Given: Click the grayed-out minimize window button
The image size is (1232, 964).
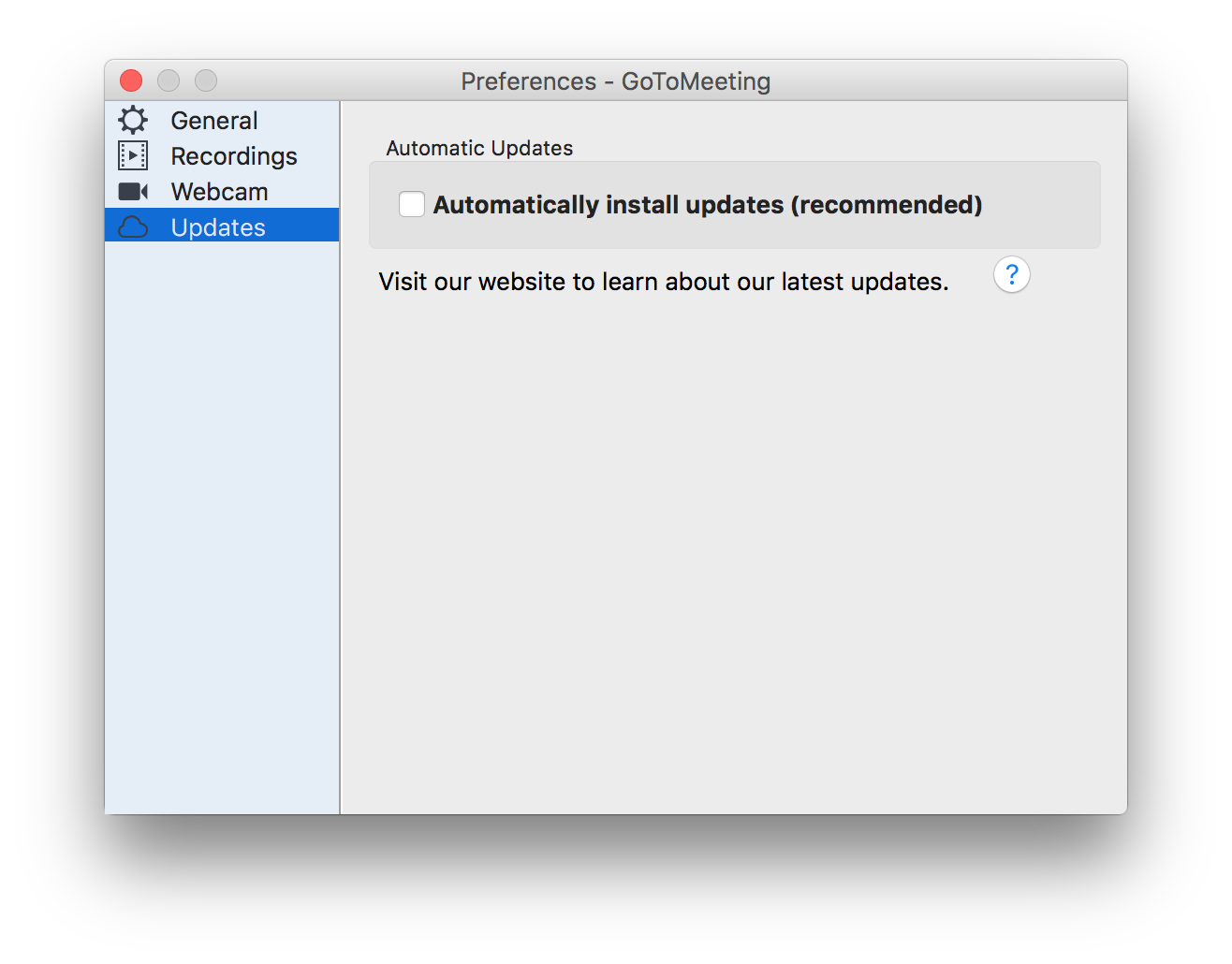Looking at the screenshot, I should 169,80.
